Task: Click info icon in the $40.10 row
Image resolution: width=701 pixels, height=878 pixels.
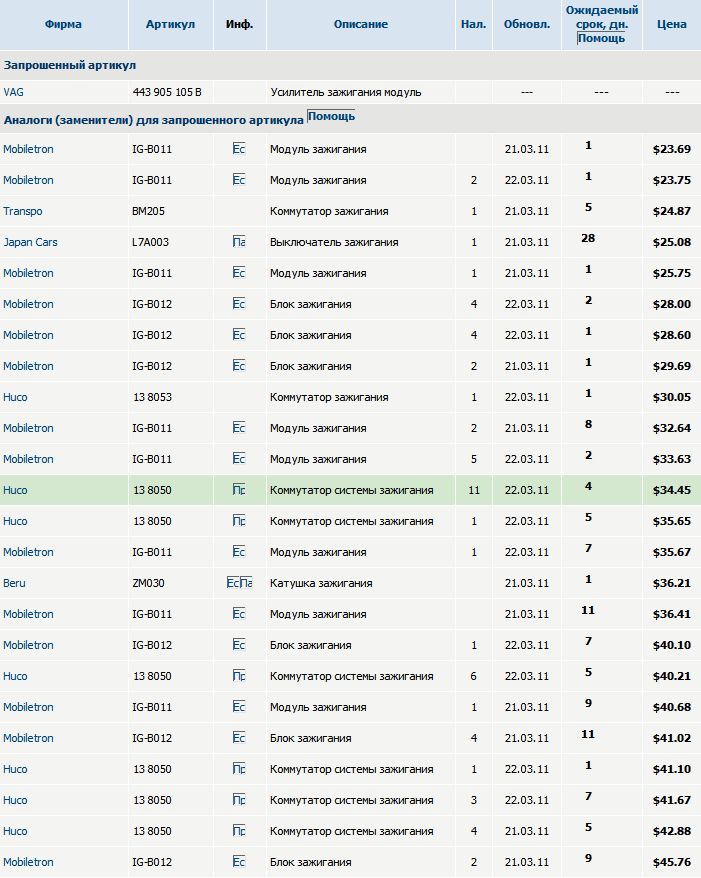Action: click(x=238, y=645)
